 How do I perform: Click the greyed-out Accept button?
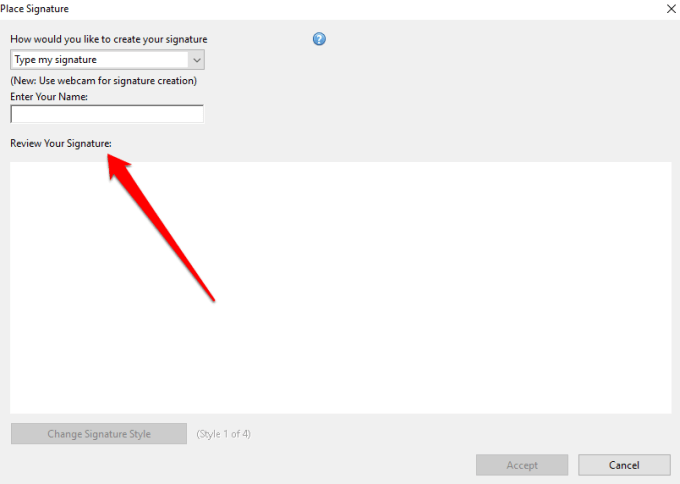(x=522, y=465)
